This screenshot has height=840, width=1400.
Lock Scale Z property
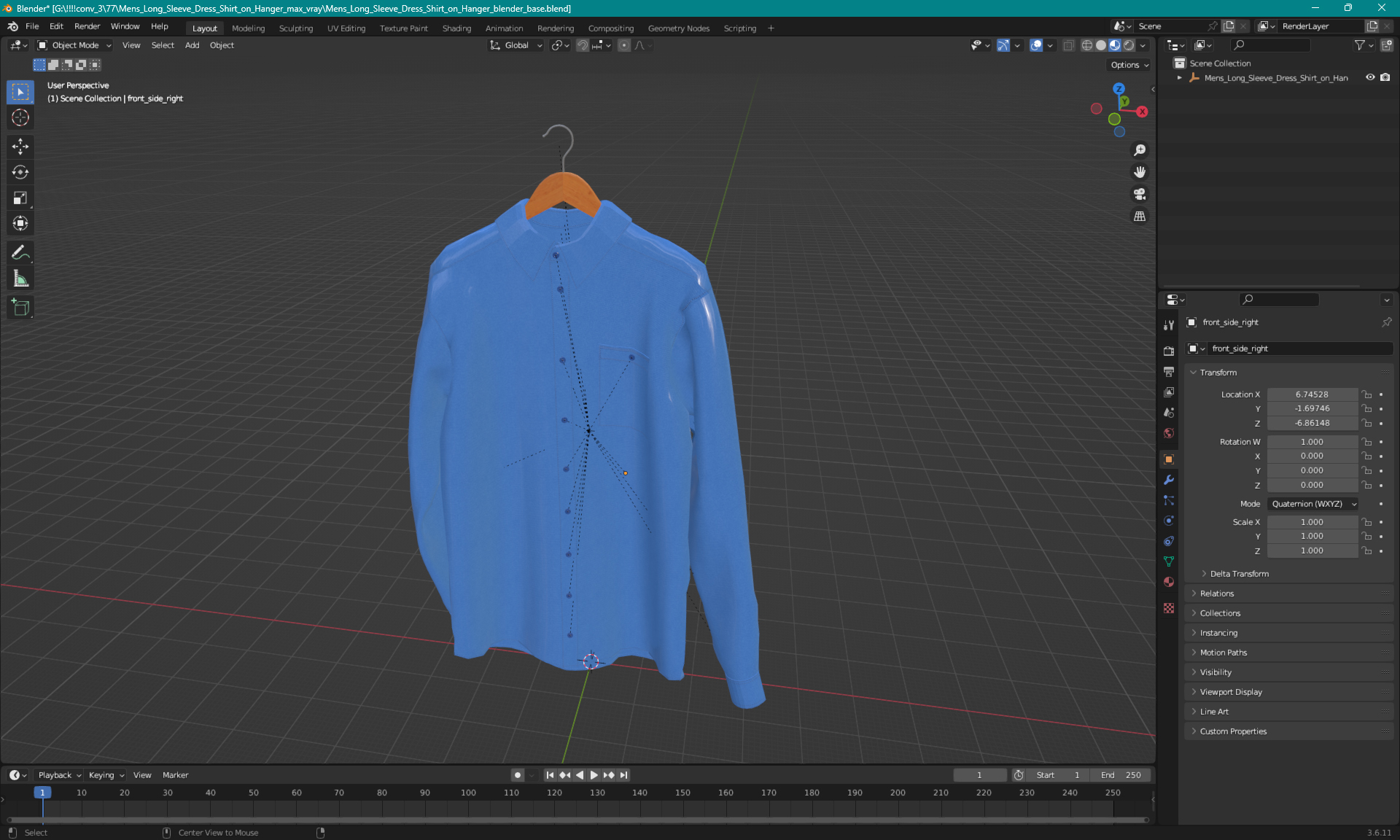click(x=1367, y=551)
